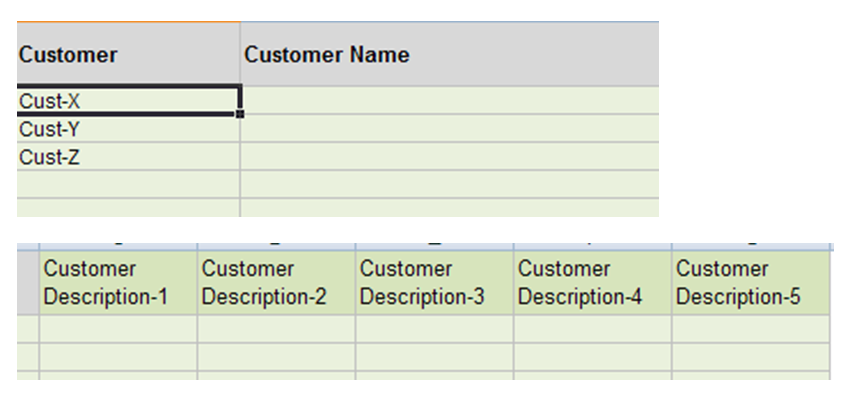Select second empty cell under Customer Description-4

tap(592, 357)
